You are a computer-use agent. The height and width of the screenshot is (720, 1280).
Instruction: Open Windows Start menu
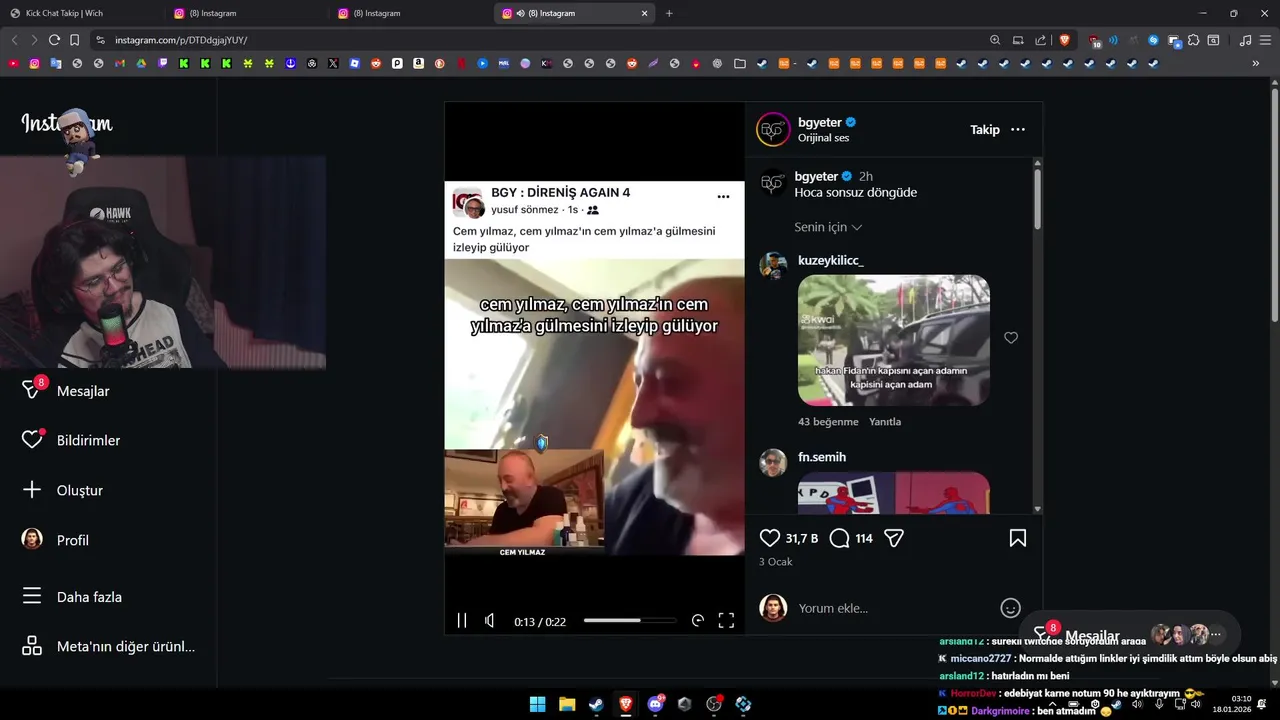coord(537,704)
